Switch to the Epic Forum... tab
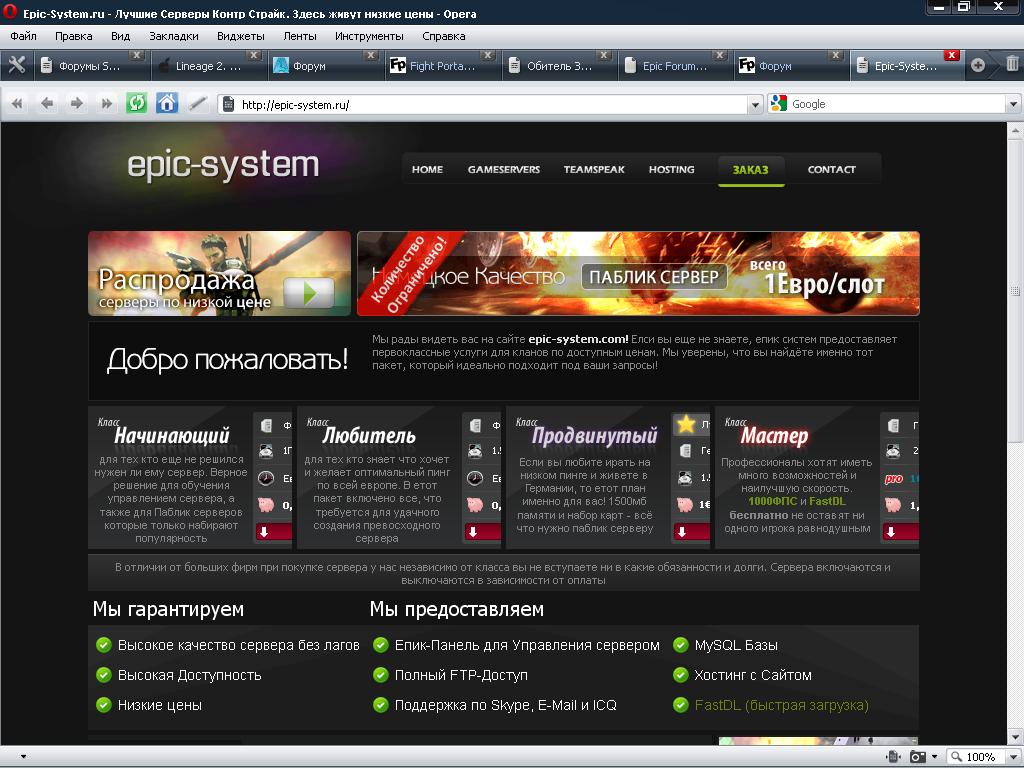 tap(675, 66)
